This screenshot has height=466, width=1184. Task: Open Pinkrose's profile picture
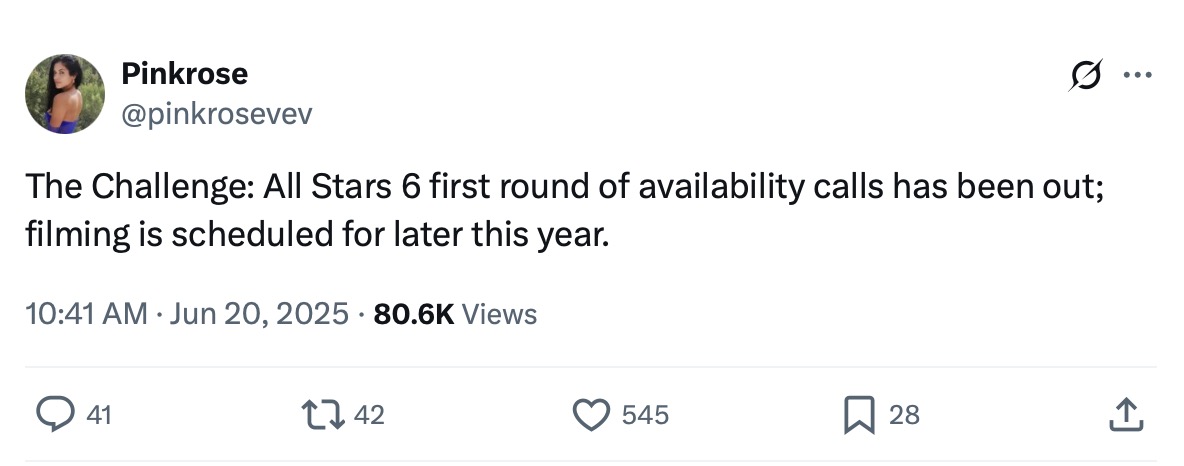tap(65, 94)
